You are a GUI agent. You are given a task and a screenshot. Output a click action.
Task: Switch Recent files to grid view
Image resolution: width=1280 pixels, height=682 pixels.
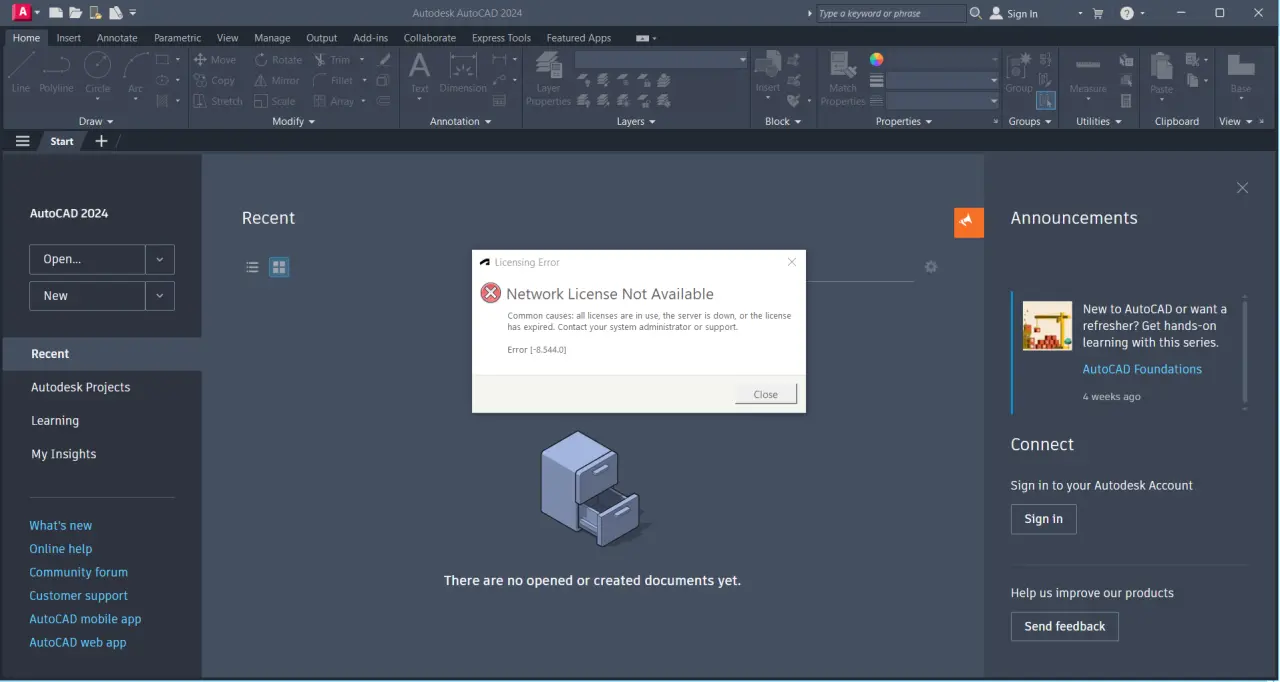(x=279, y=267)
